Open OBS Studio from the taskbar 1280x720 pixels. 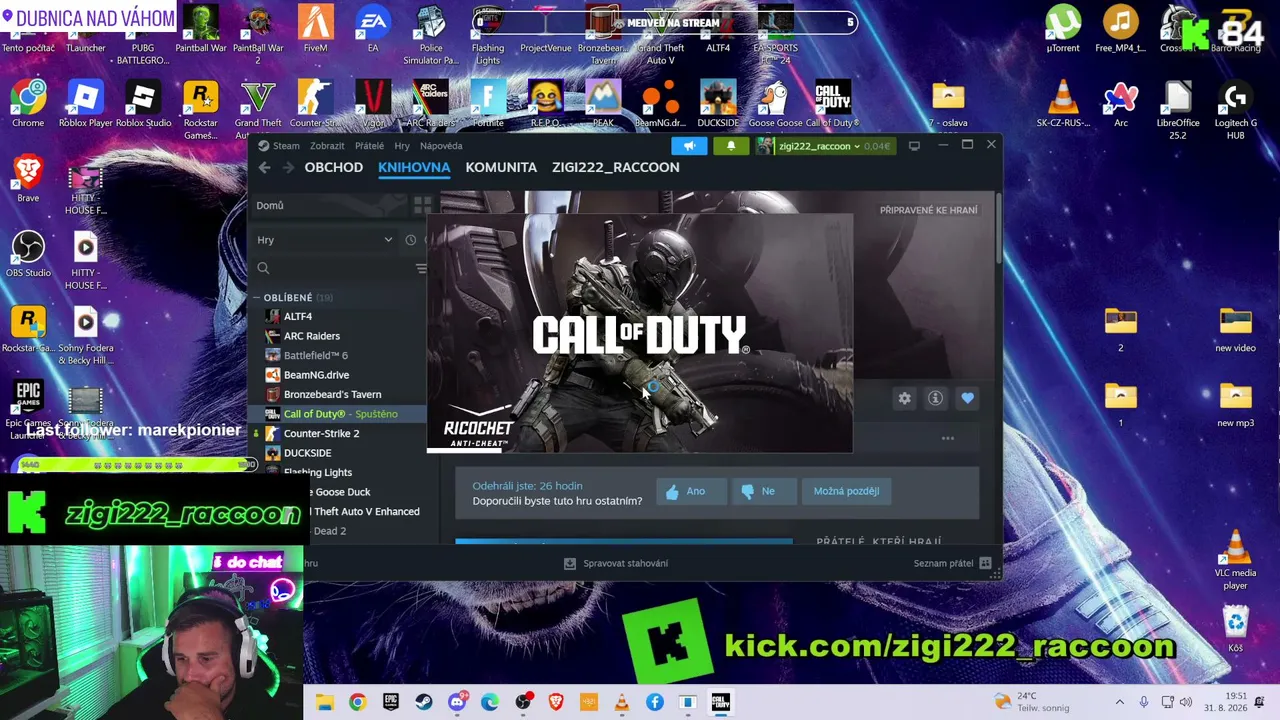523,702
